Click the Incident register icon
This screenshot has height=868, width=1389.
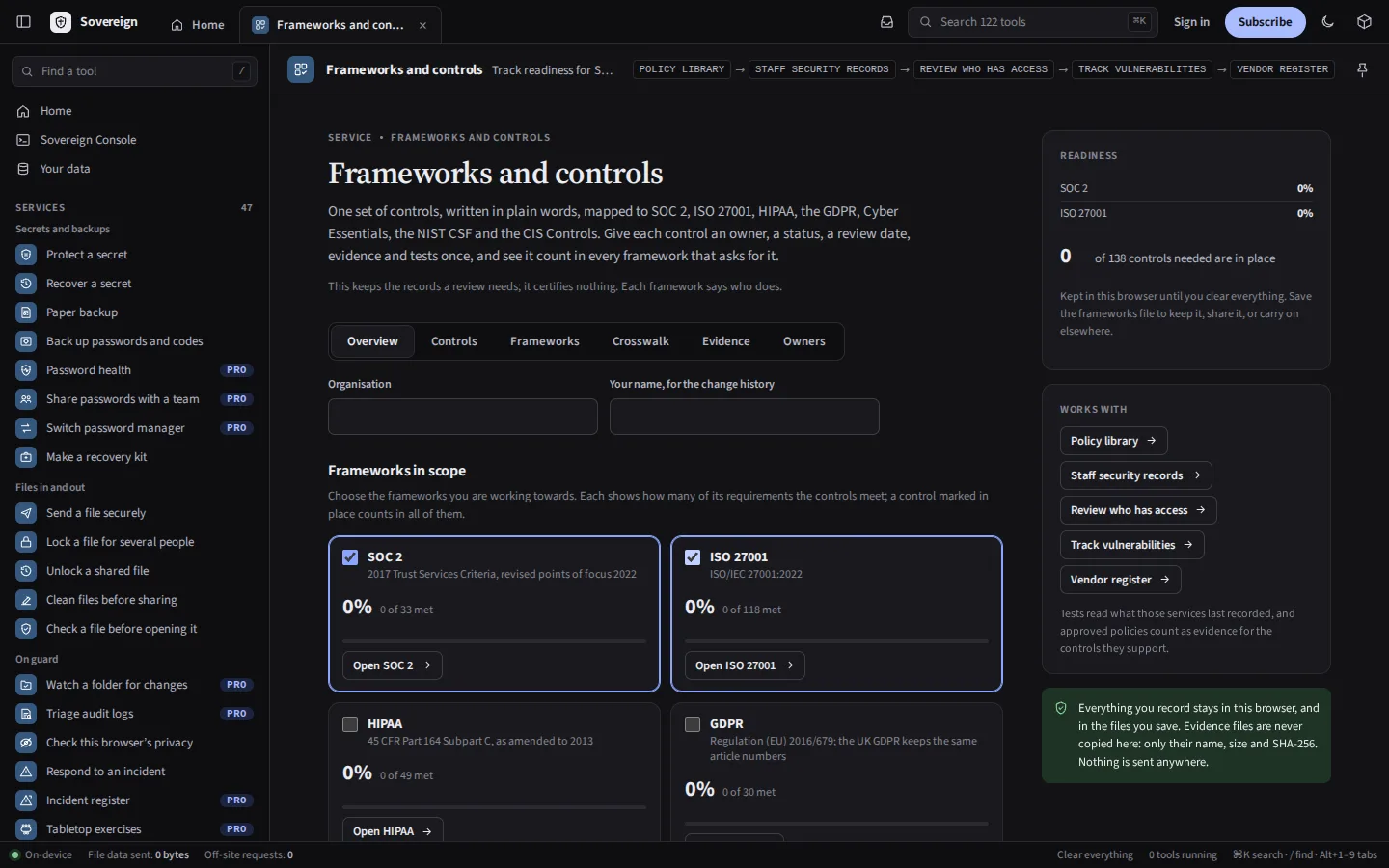pos(26,800)
